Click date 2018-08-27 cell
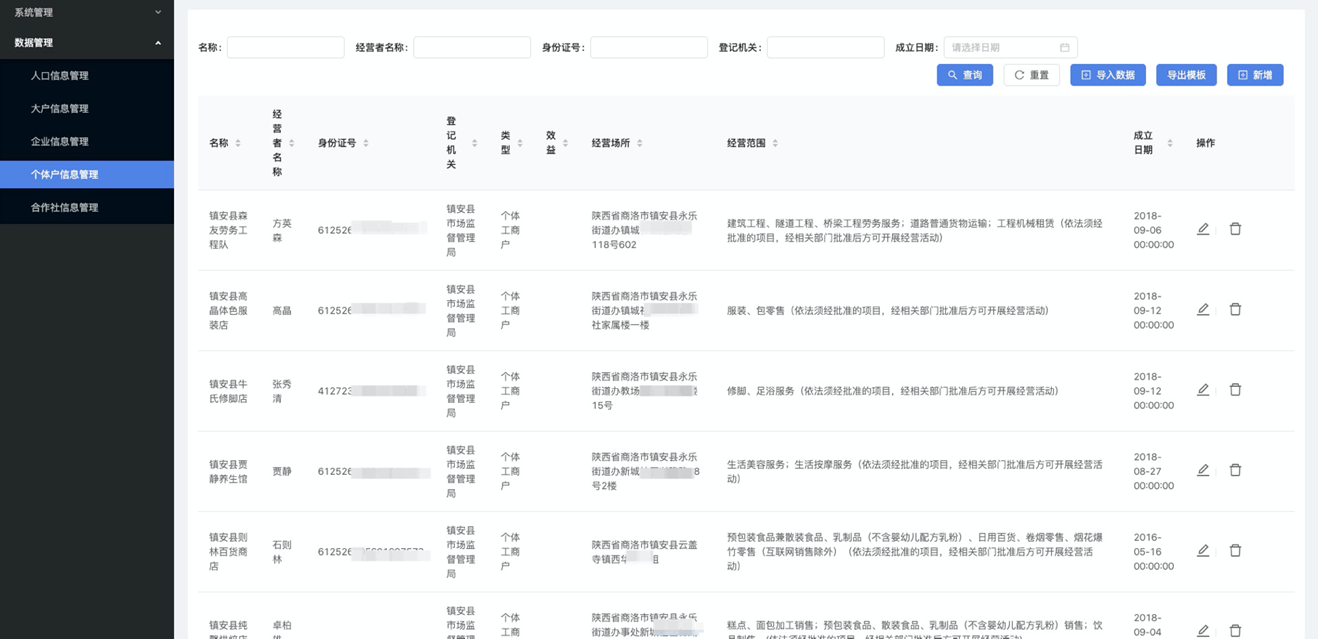Image resolution: width=1318 pixels, height=639 pixels. tap(1153, 471)
